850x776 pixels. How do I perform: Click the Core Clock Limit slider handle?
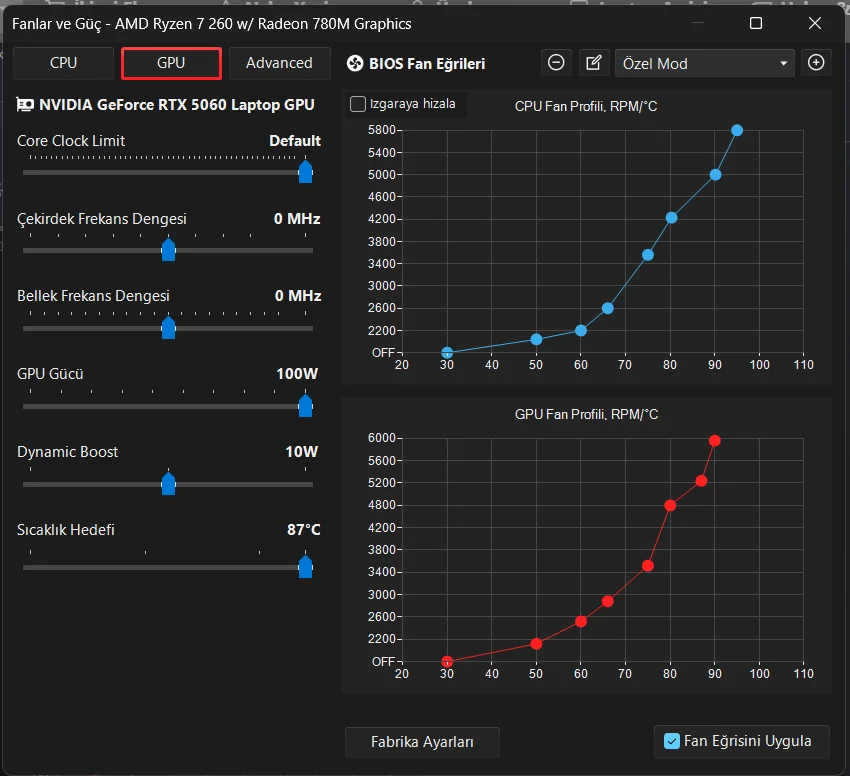click(x=306, y=172)
